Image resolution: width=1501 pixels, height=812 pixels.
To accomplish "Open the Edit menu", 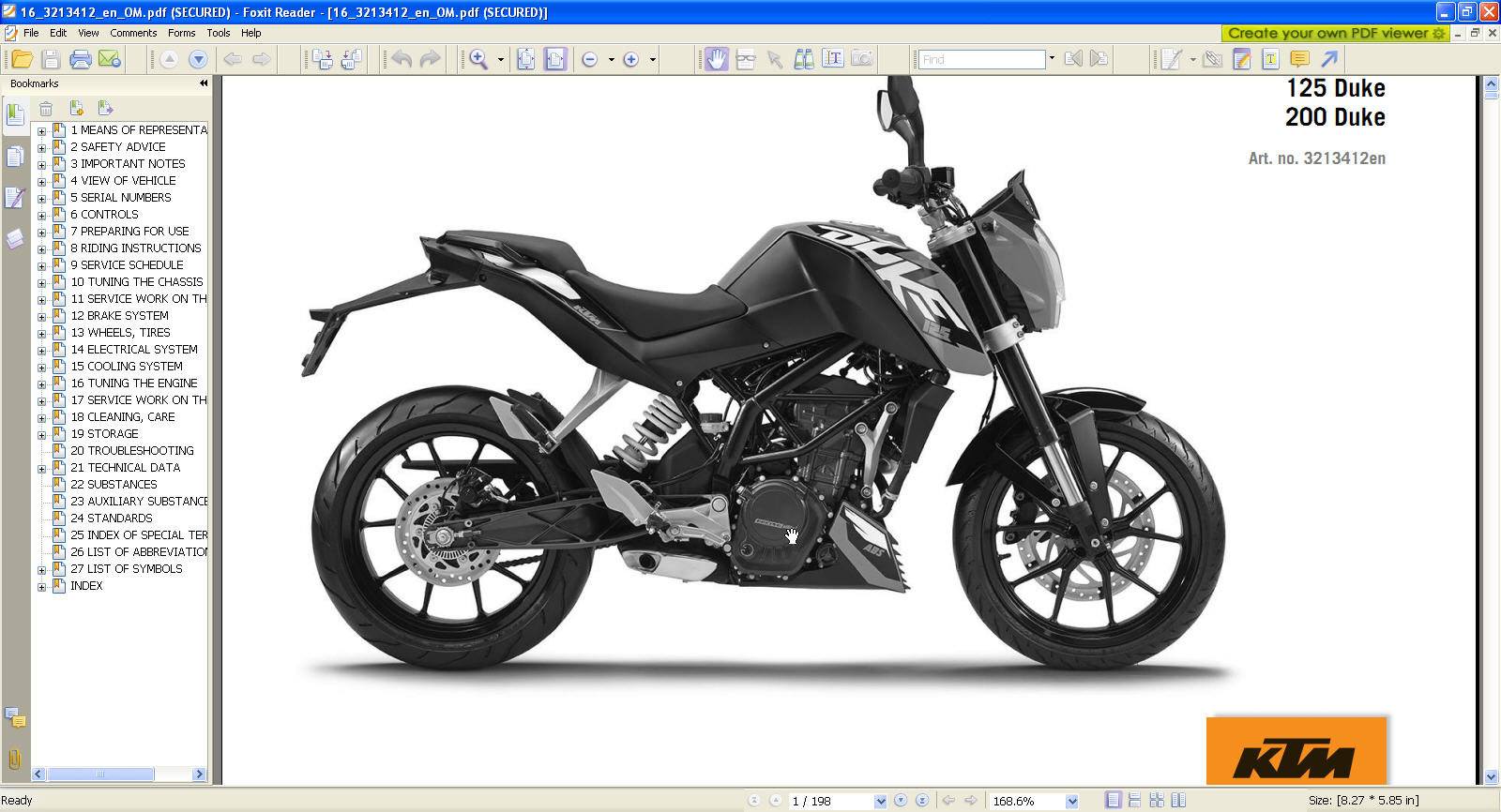I will (58, 33).
